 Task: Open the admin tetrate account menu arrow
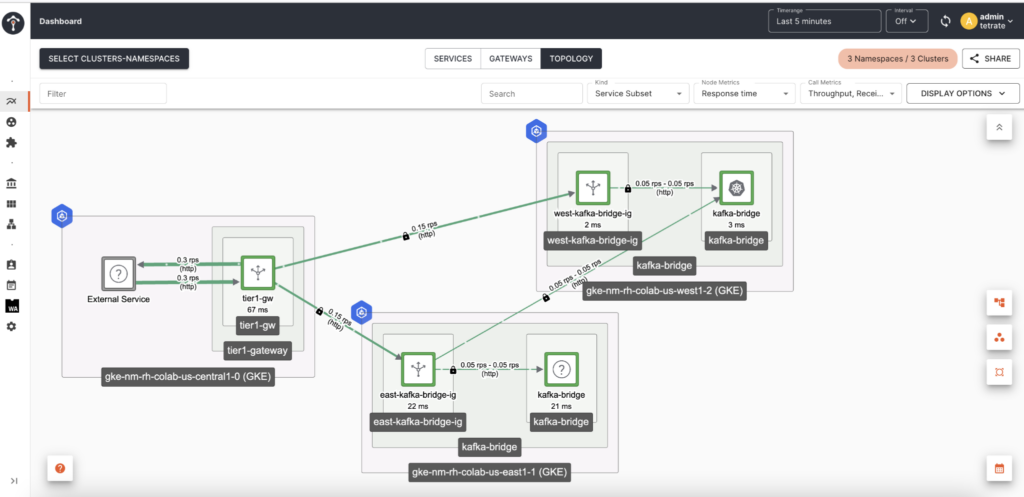[1011, 22]
